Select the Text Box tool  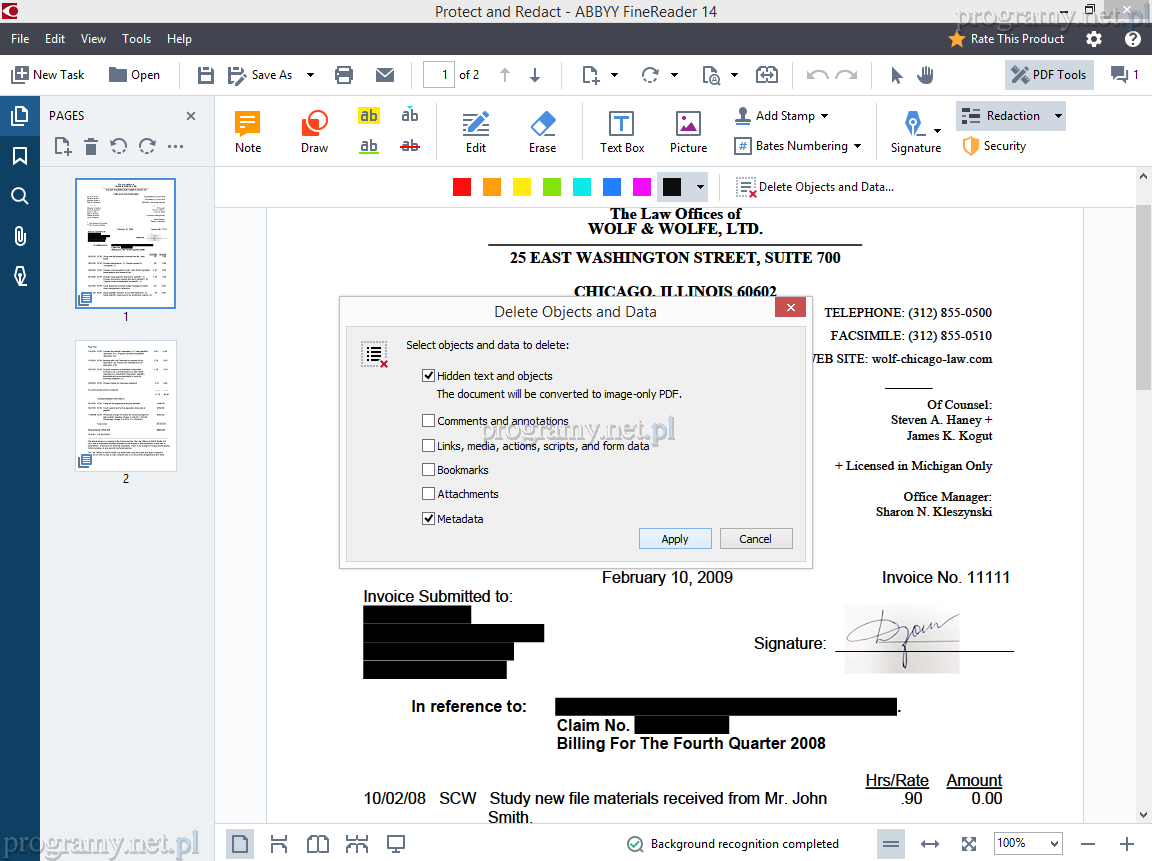[x=621, y=131]
